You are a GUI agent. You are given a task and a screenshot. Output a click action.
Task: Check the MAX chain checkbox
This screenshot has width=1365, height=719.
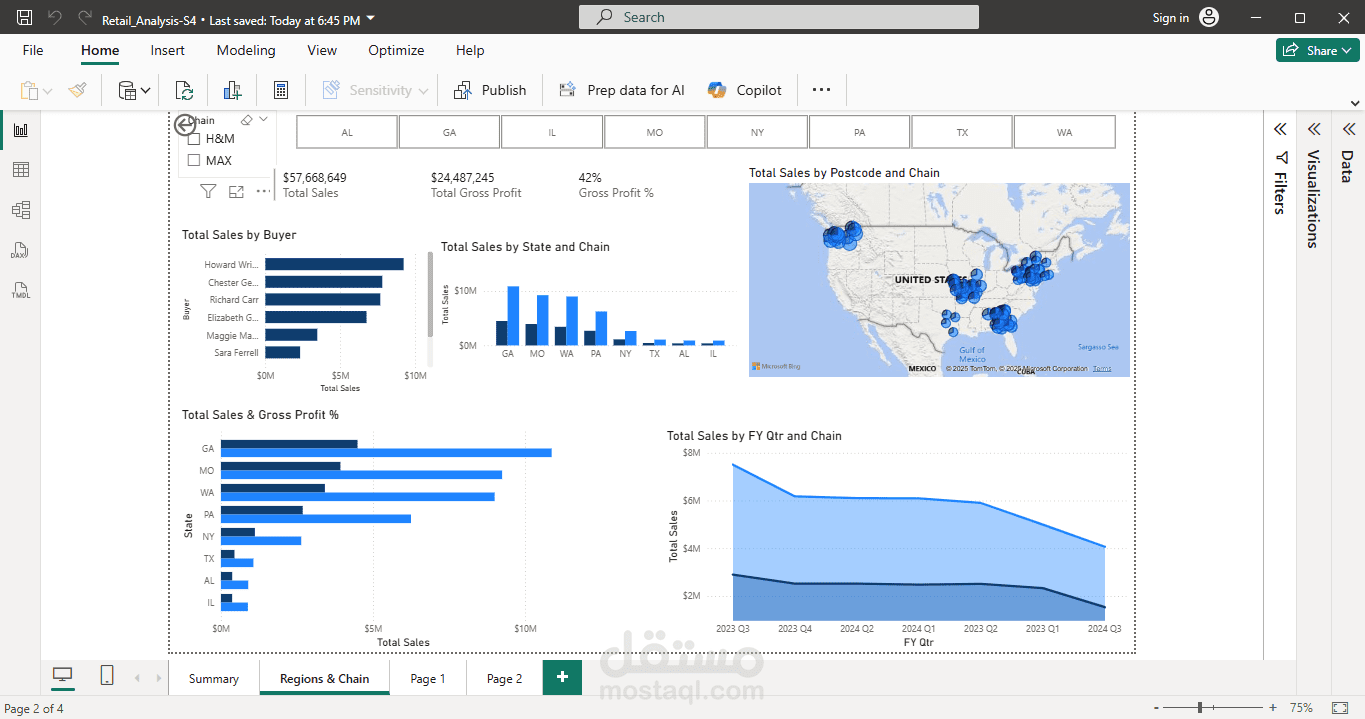(x=195, y=160)
